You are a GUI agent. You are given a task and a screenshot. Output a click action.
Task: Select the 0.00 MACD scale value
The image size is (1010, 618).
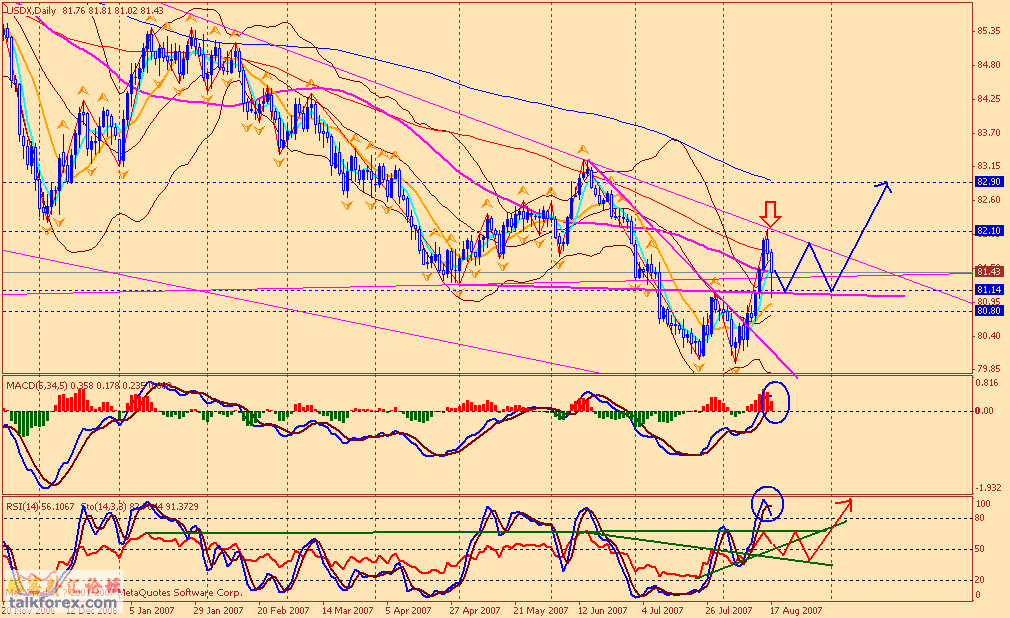click(x=986, y=410)
